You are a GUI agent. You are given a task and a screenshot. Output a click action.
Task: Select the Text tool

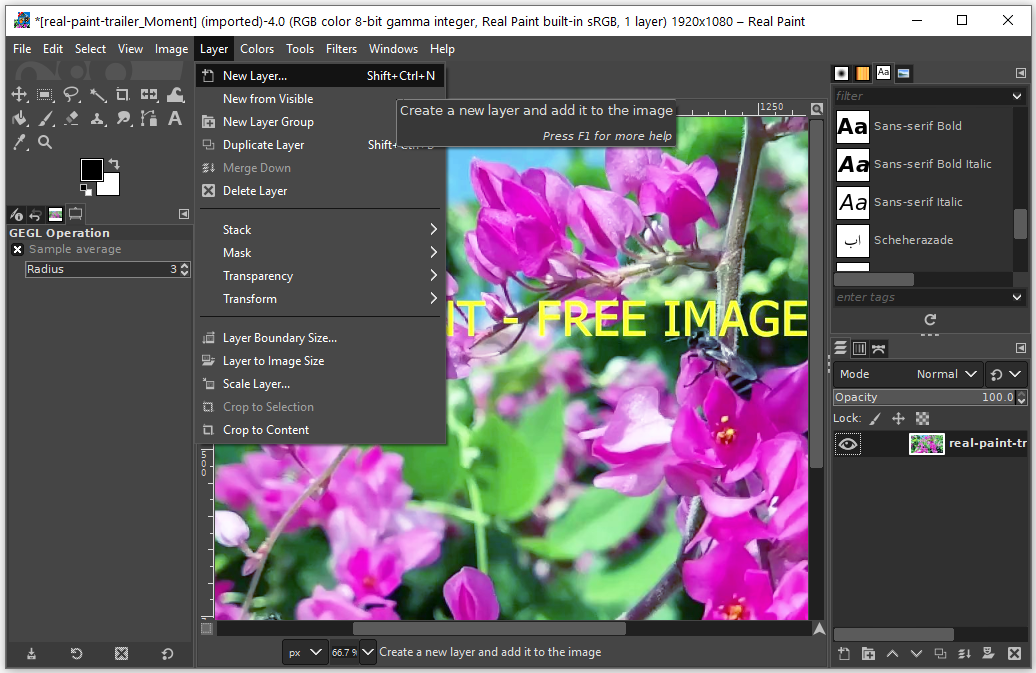click(175, 120)
